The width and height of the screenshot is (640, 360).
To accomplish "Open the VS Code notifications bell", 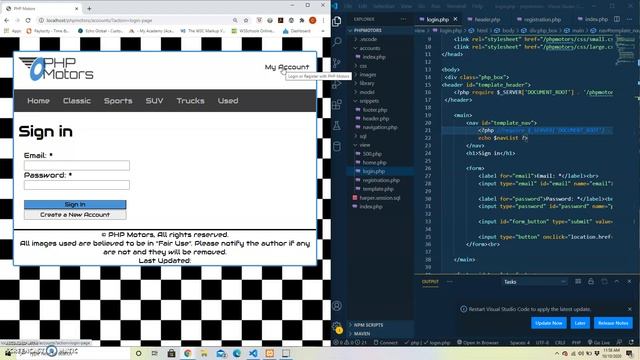I will click(x=632, y=342).
